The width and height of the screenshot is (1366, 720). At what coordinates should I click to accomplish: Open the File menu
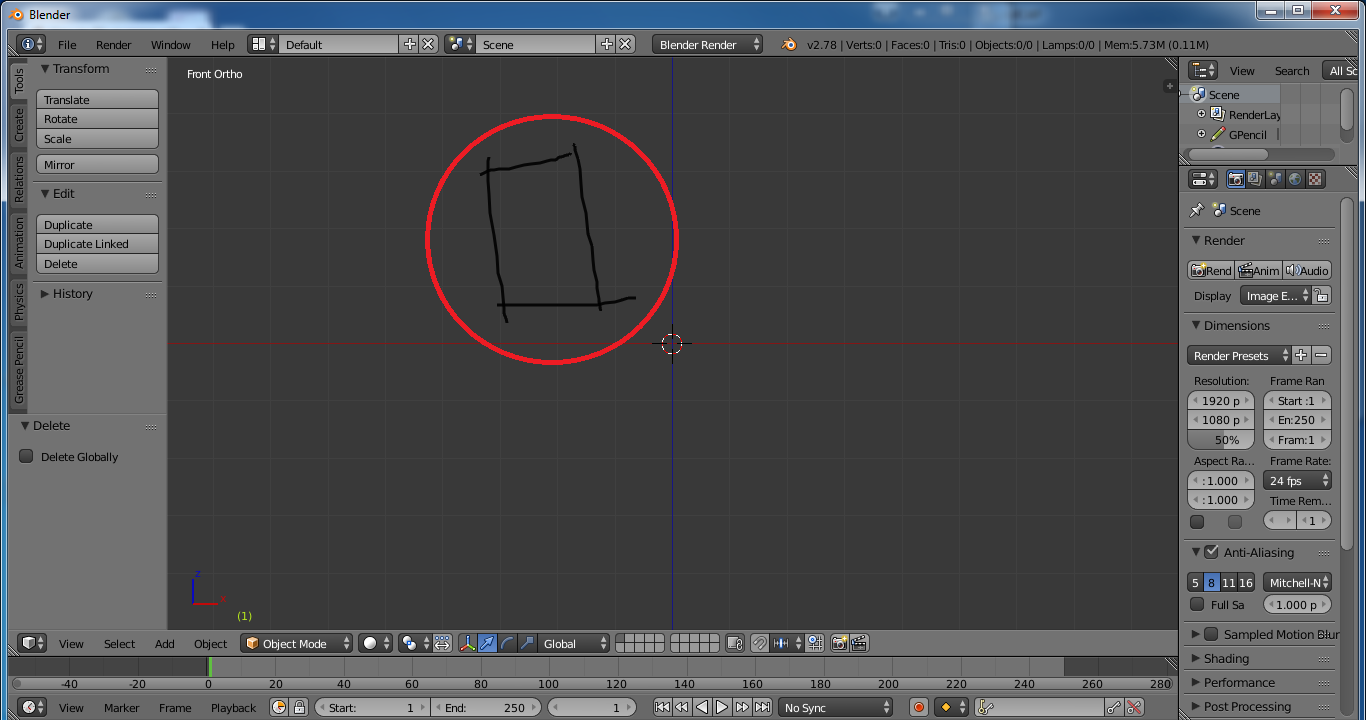click(67, 45)
